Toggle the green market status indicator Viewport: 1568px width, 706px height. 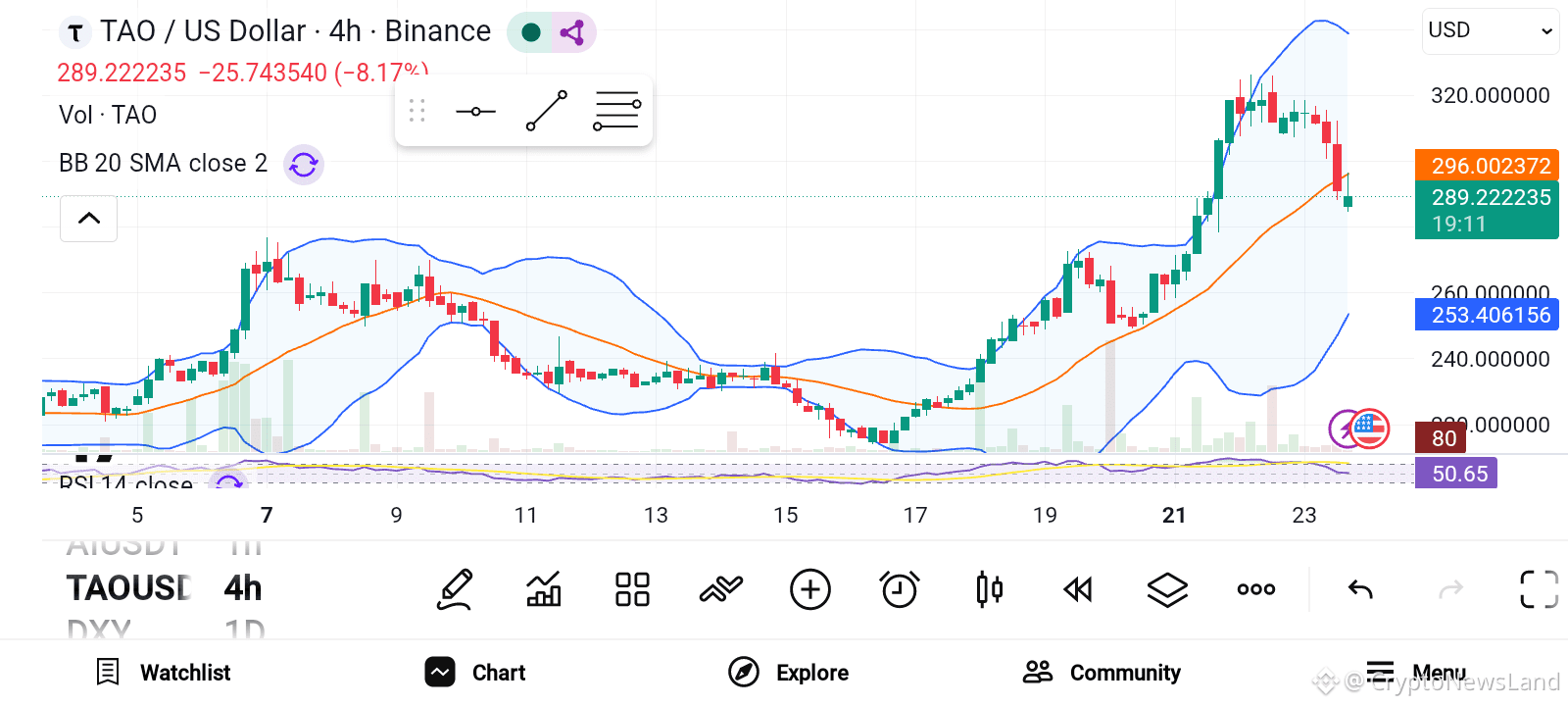[531, 32]
